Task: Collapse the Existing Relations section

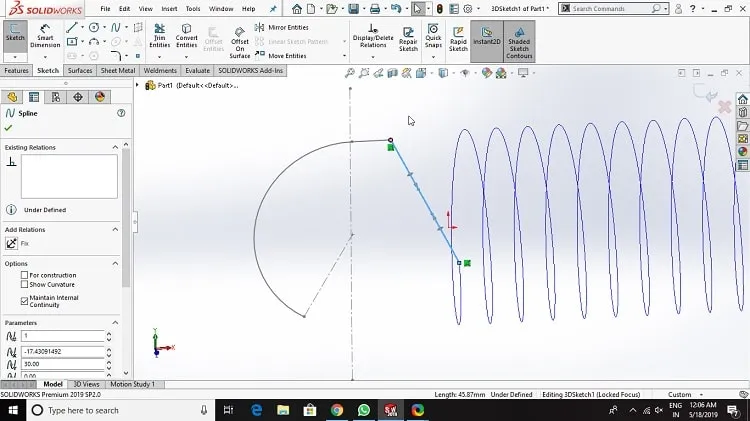Action: point(115,147)
